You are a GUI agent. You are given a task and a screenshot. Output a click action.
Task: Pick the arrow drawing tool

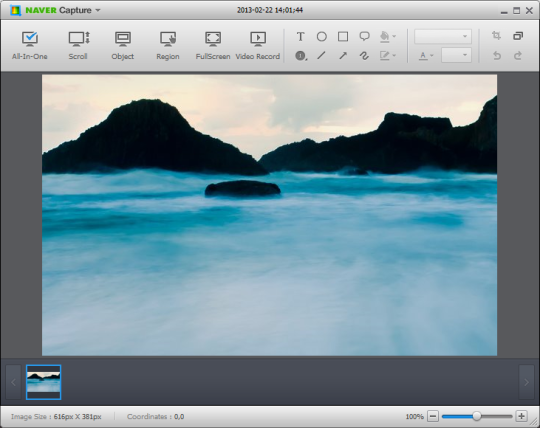[343, 55]
